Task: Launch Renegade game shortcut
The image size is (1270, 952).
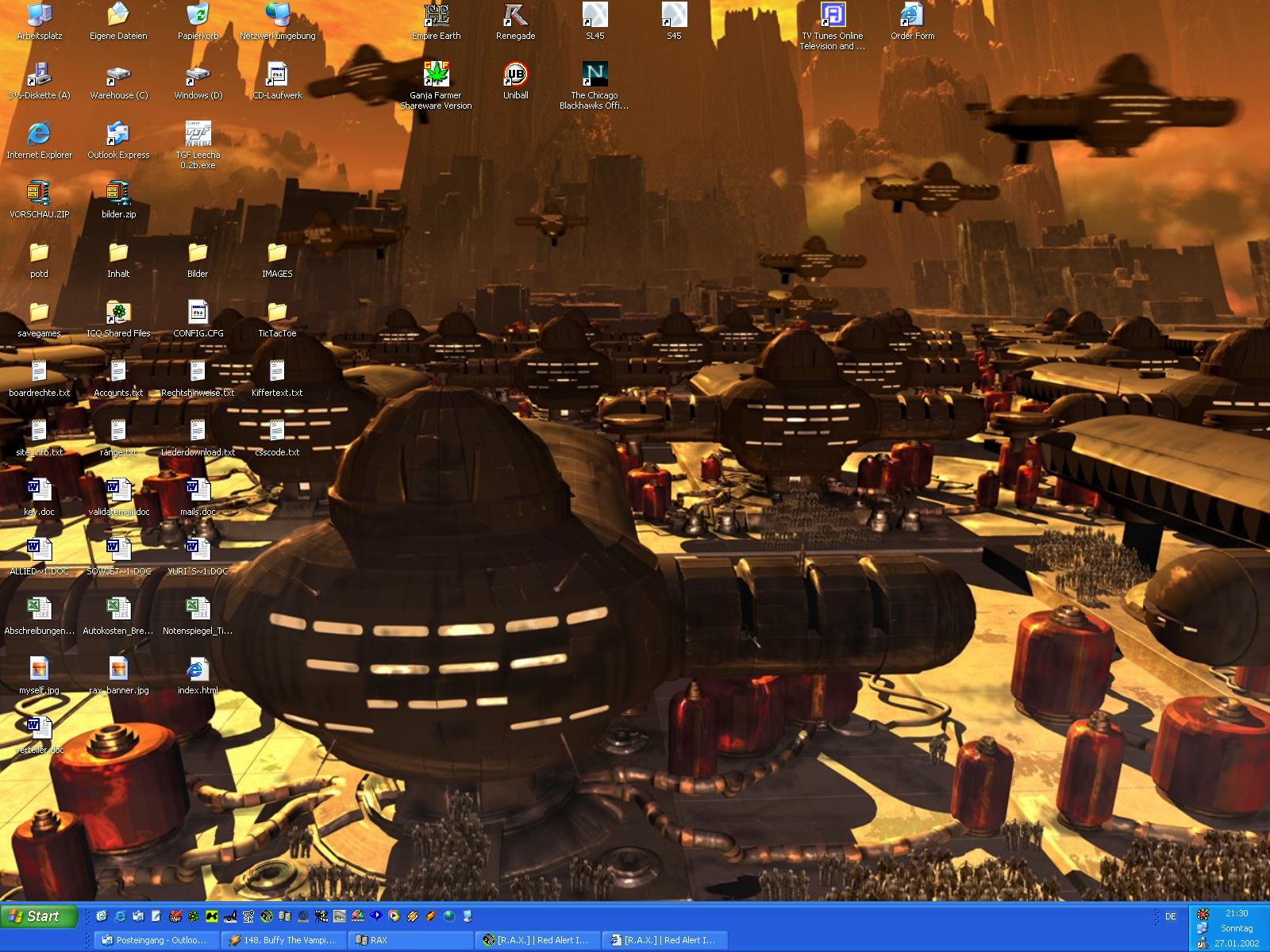Action: click(515, 22)
